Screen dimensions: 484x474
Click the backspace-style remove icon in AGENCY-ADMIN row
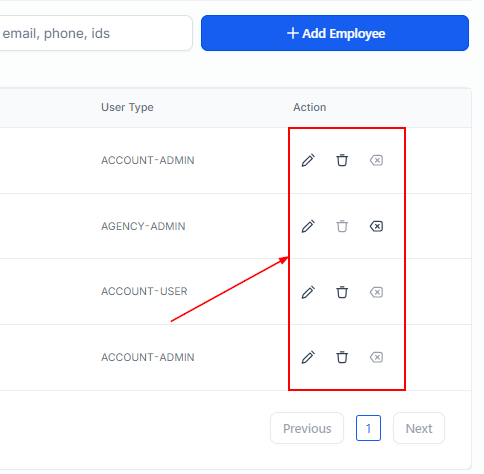(x=376, y=226)
